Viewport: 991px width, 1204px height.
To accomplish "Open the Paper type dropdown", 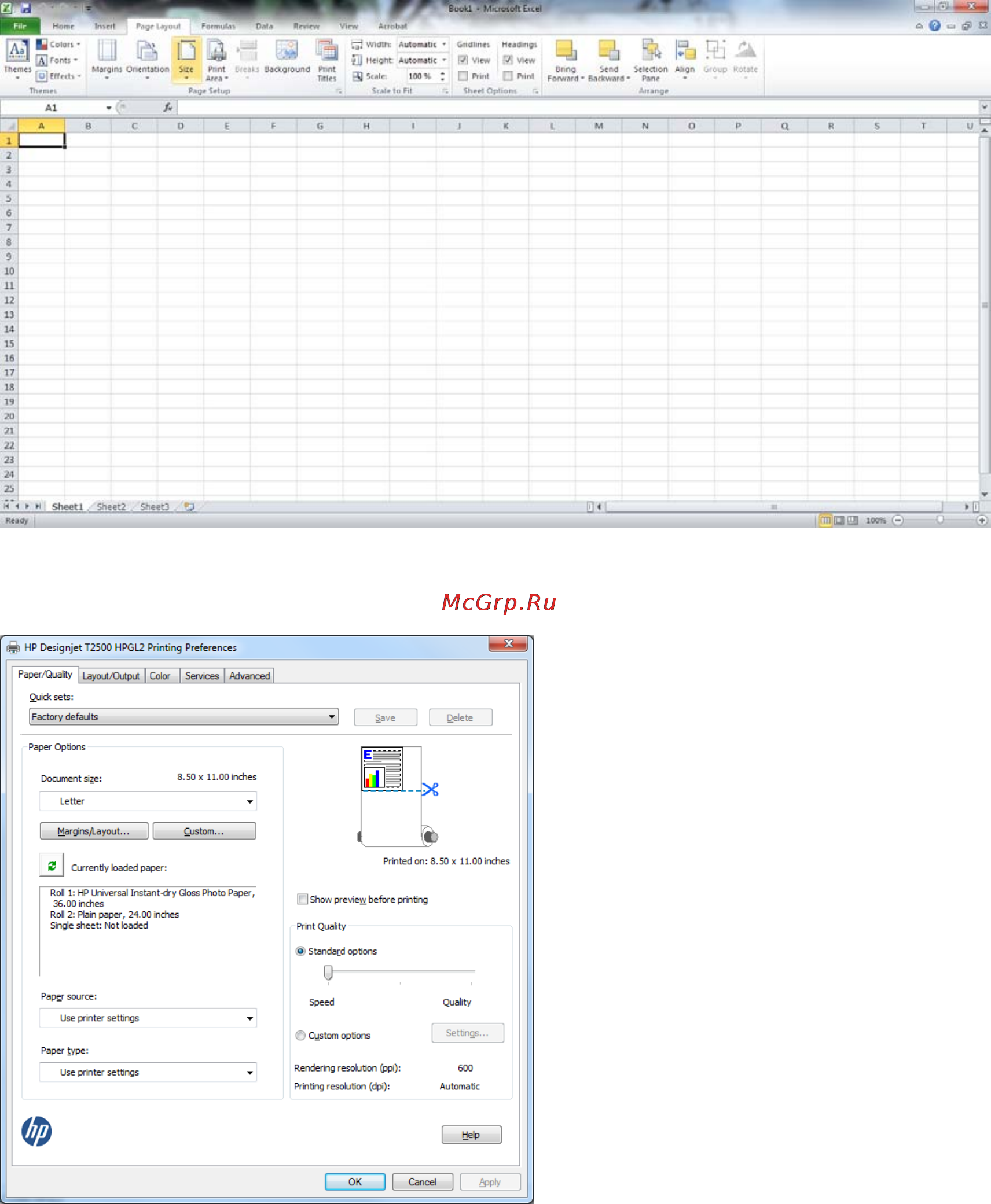I will [x=148, y=1073].
